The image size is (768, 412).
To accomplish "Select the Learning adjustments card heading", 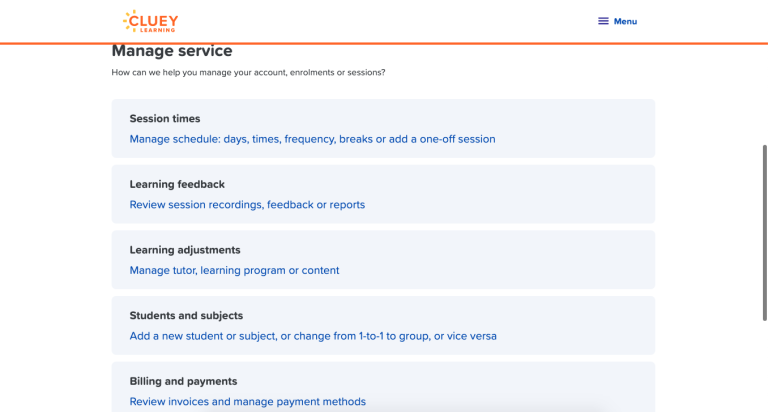I will tap(185, 250).
